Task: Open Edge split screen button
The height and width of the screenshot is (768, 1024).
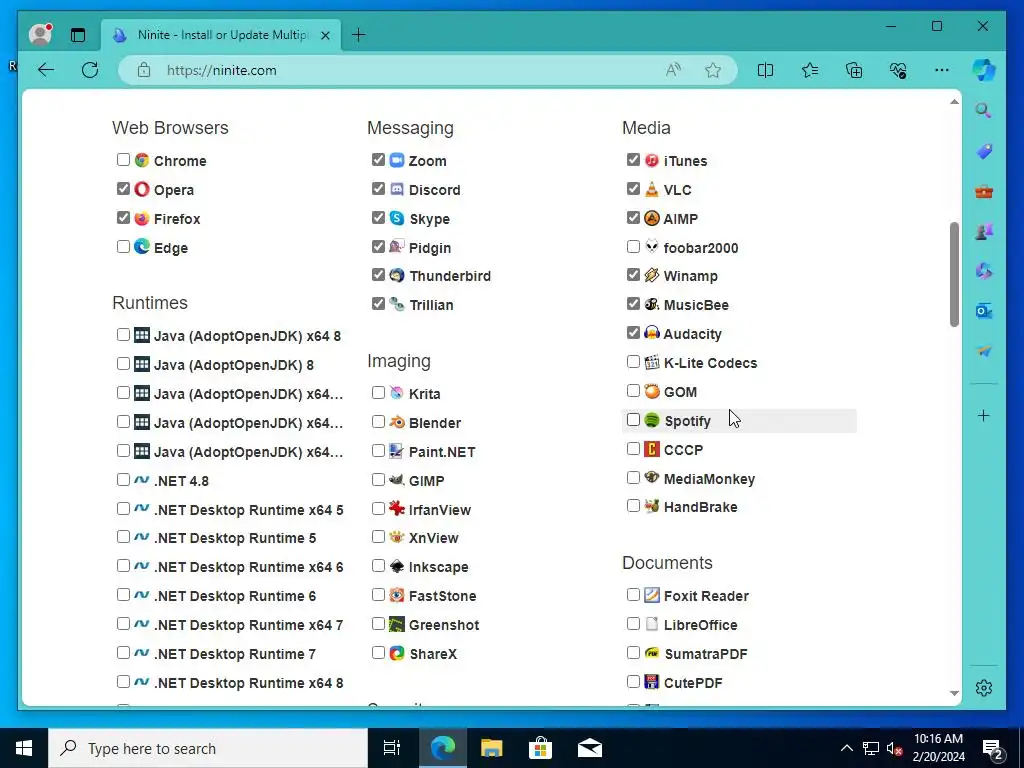Action: pyautogui.click(x=765, y=70)
